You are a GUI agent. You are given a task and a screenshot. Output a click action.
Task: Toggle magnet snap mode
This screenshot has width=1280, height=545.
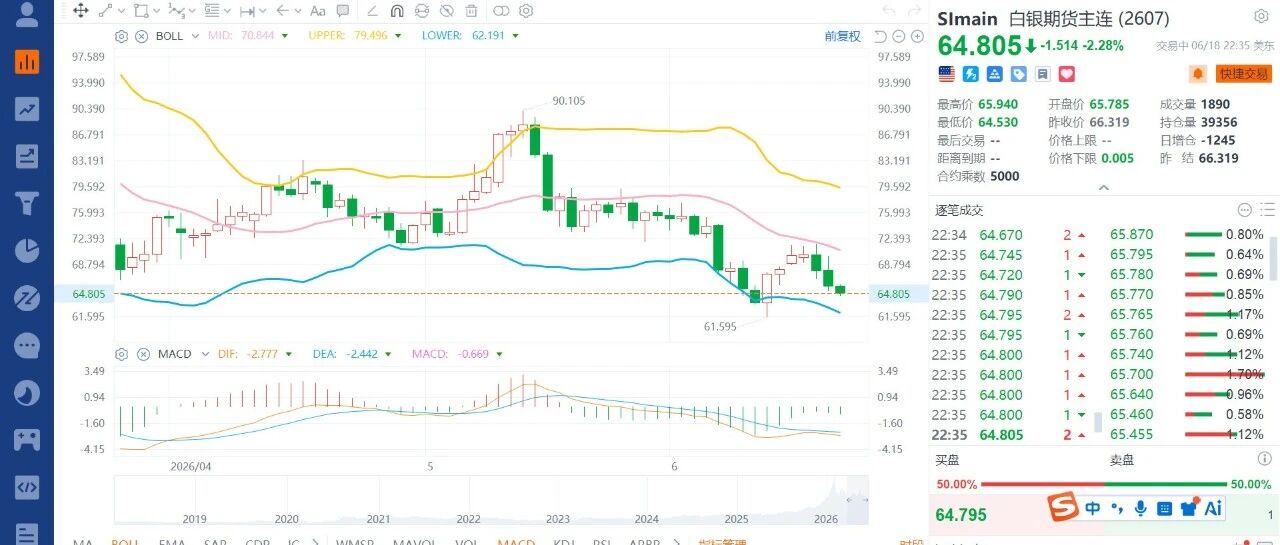point(397,11)
